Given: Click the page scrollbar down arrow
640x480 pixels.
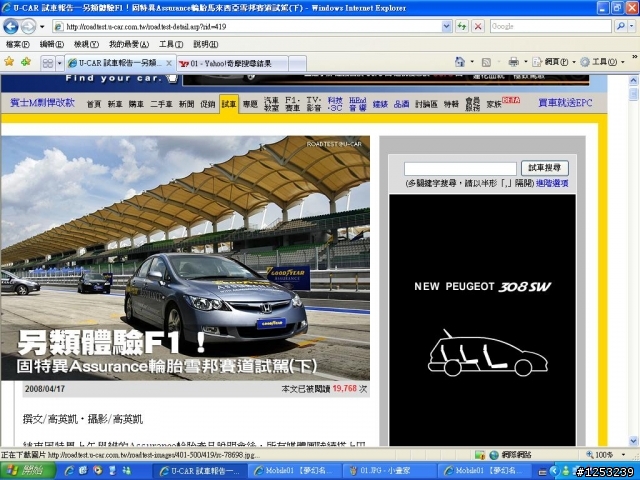Looking at the screenshot, I should (x=633, y=441).
